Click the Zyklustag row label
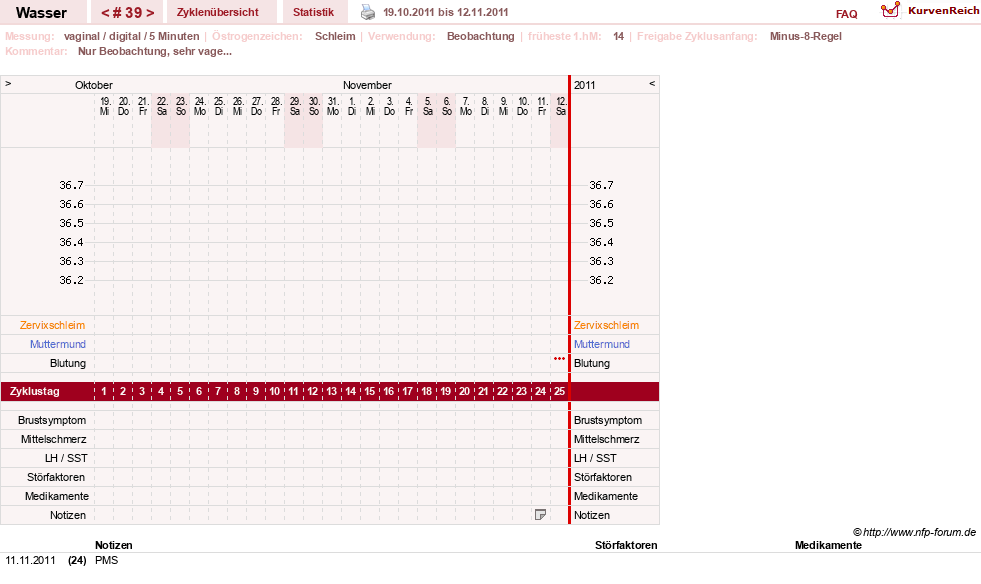Viewport: 981px width, 584px height. 35,391
